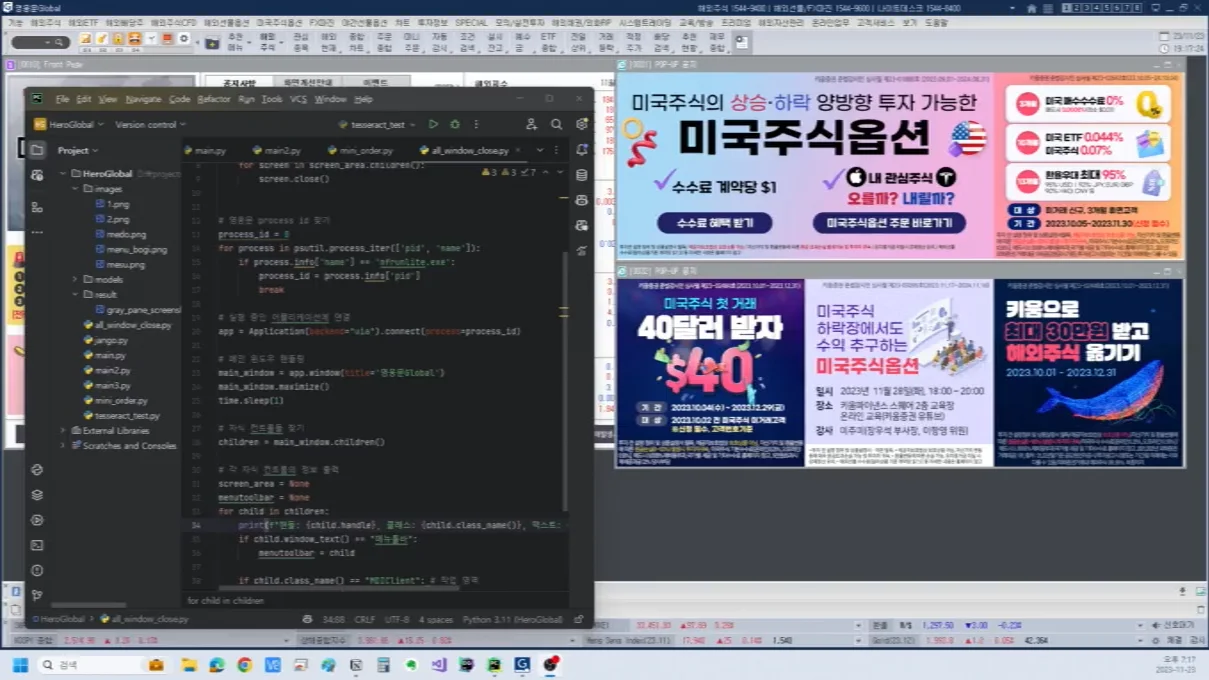Open tesseract_test run configuration dropdown
Image resolution: width=1209 pixels, height=680 pixels.
[376, 124]
